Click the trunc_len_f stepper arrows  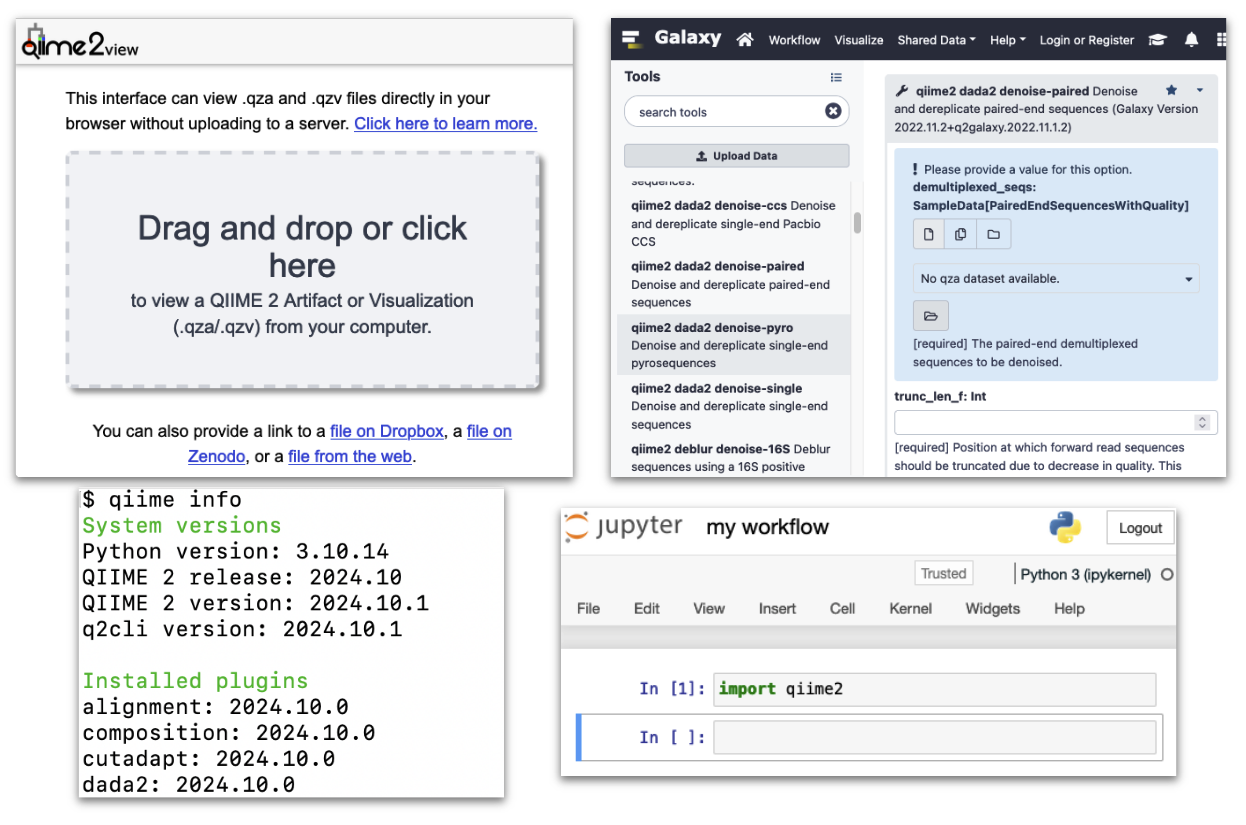point(1203,423)
